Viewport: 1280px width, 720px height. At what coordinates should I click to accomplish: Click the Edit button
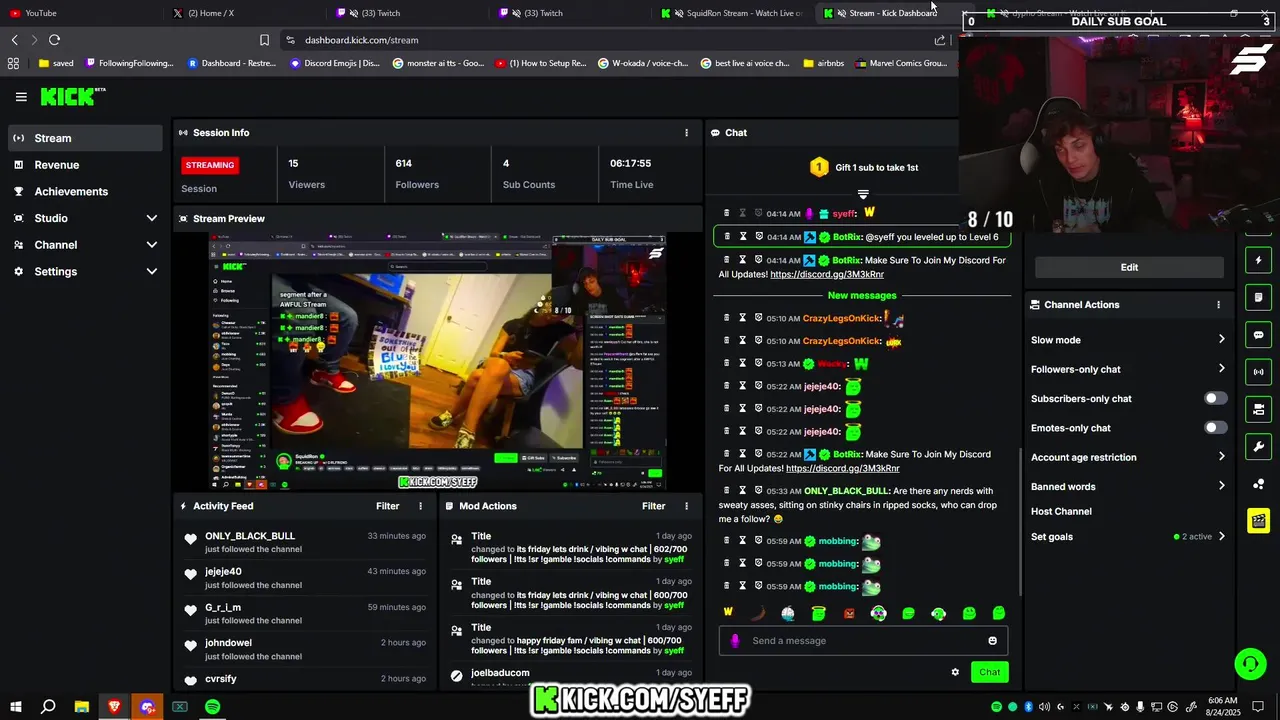(x=1129, y=267)
